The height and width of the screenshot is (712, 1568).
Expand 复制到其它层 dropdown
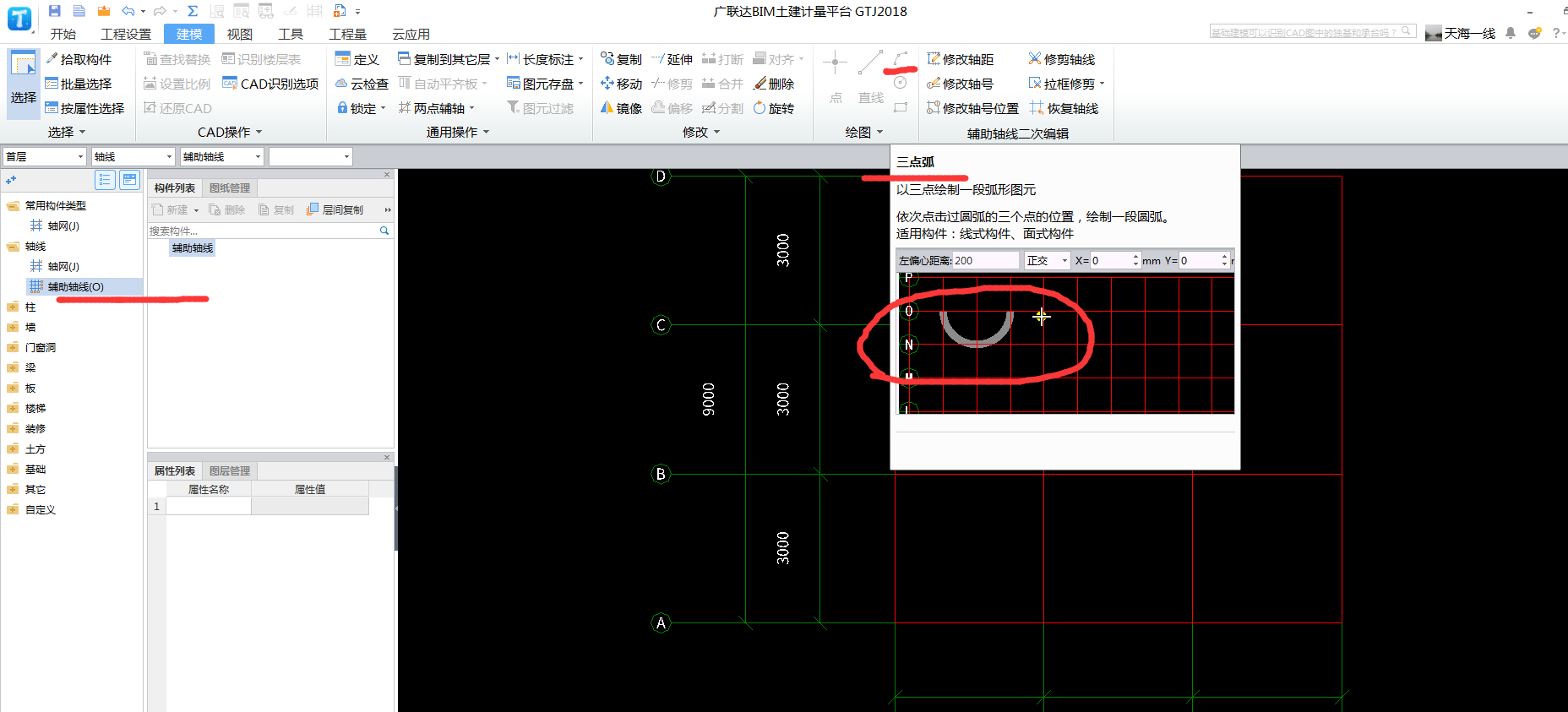pos(497,59)
